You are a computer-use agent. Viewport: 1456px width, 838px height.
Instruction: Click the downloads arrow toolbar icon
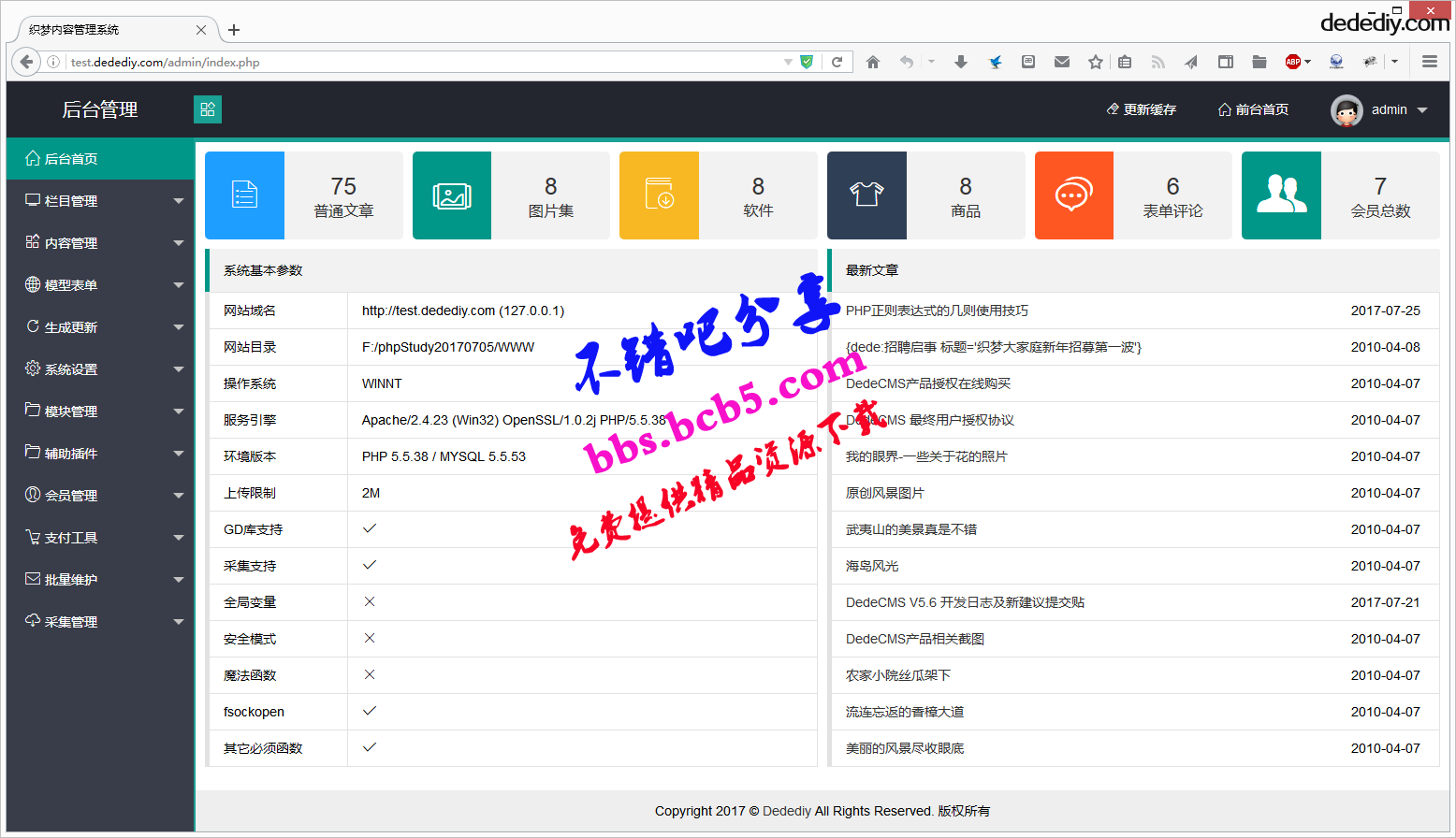[x=960, y=62]
